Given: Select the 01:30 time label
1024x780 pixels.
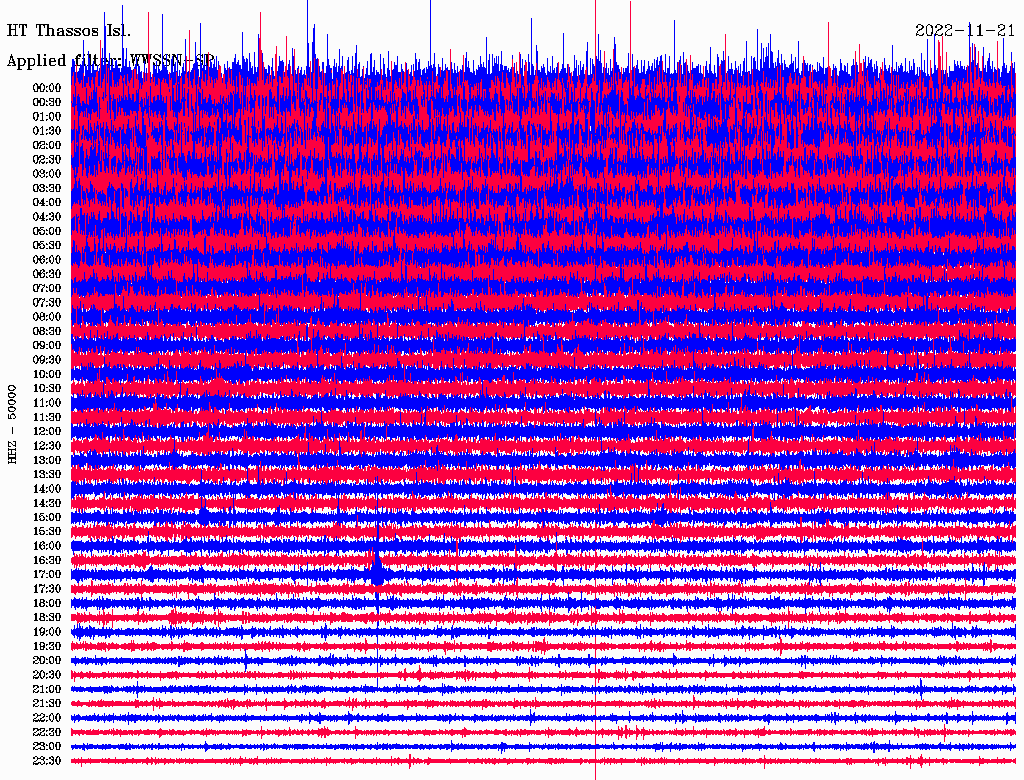Looking at the screenshot, I should (x=47, y=131).
